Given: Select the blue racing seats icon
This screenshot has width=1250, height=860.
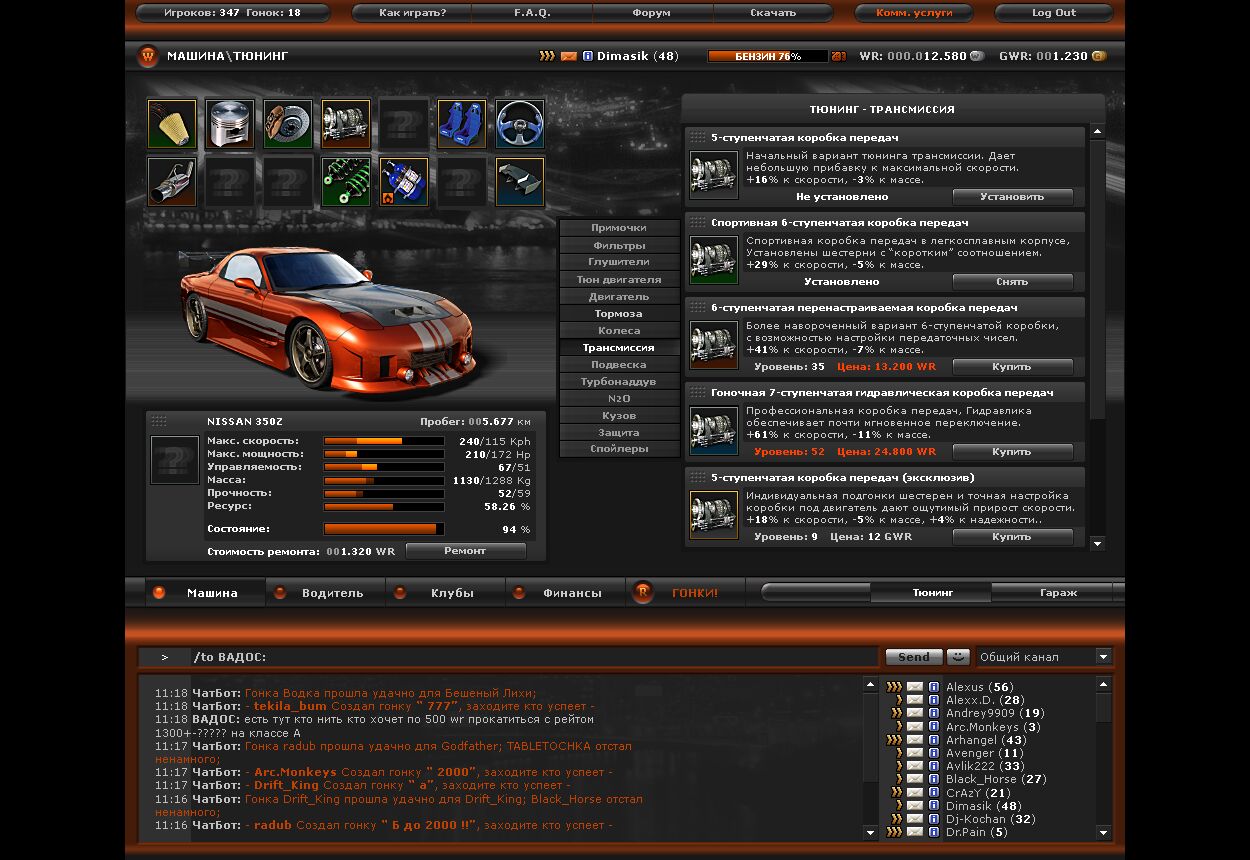Looking at the screenshot, I should [x=462, y=124].
